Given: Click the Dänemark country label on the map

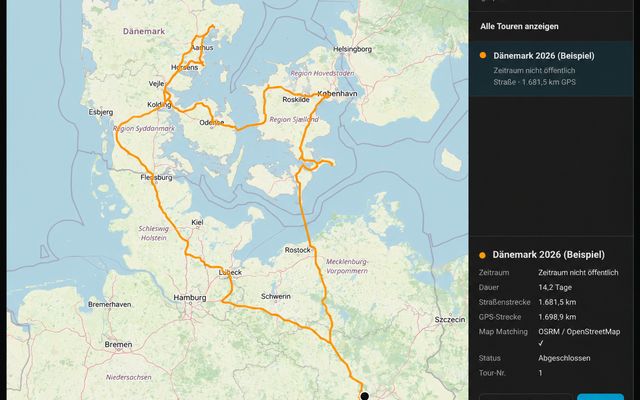Looking at the screenshot, I should click(x=144, y=31).
